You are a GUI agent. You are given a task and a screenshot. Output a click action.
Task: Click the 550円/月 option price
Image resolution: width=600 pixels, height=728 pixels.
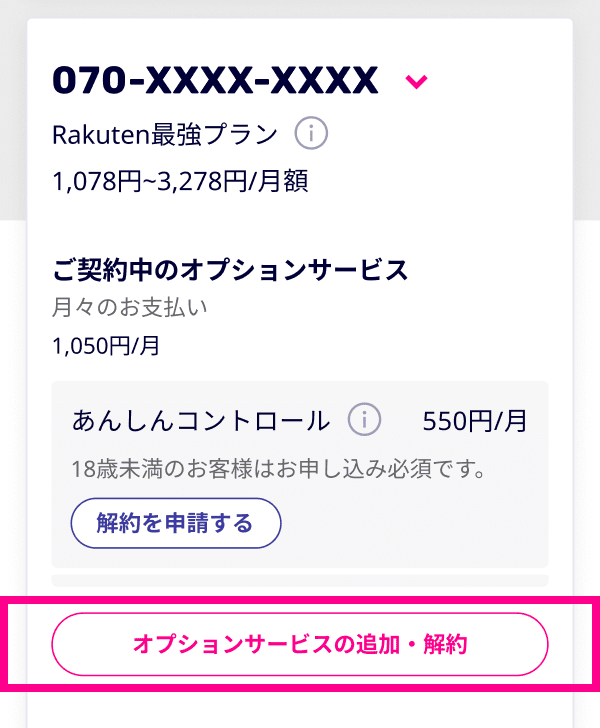click(x=475, y=421)
